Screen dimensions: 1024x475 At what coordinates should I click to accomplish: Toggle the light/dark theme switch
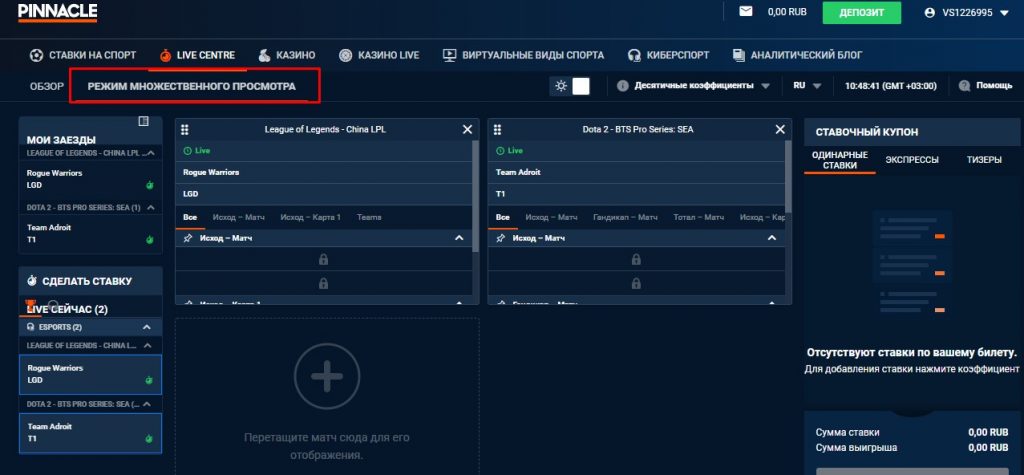click(571, 86)
